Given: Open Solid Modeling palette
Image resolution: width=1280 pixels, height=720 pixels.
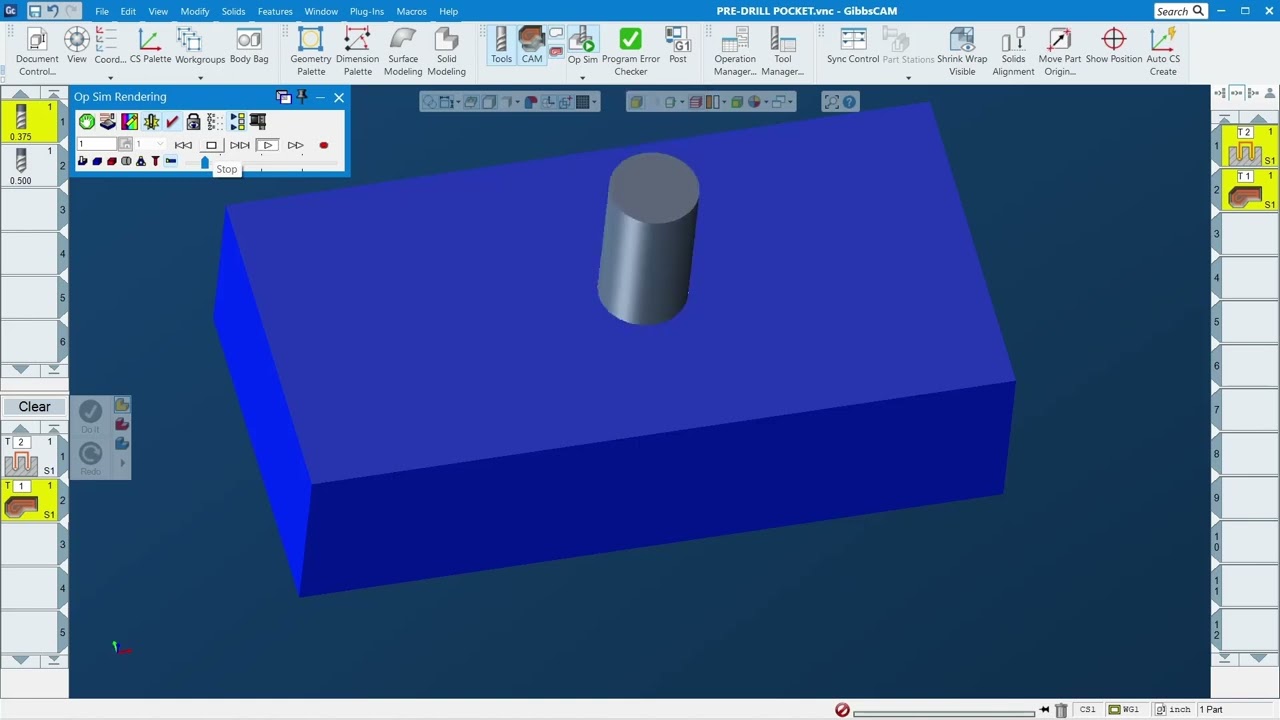Looking at the screenshot, I should [446, 52].
